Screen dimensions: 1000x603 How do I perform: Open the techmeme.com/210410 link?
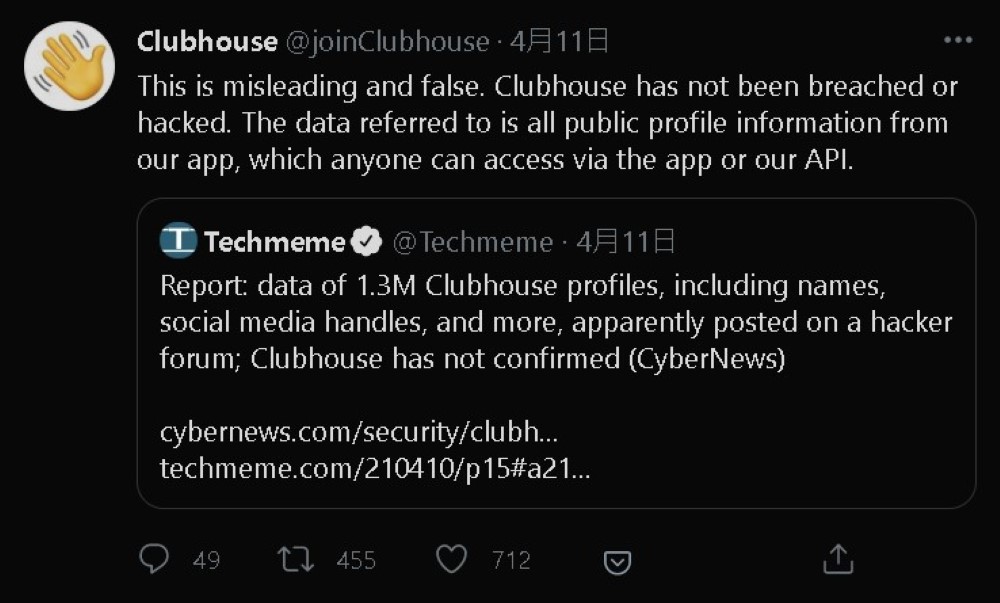coord(375,469)
